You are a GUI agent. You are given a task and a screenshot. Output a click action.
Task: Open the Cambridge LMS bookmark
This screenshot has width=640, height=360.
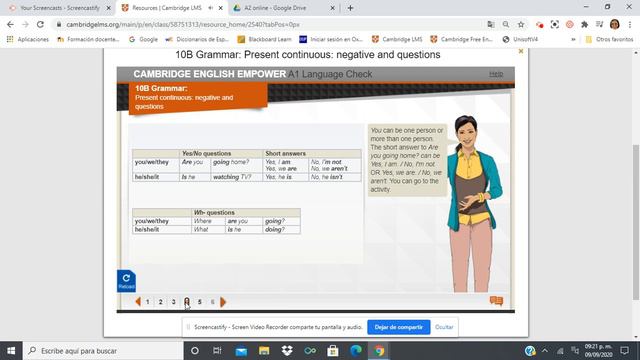coord(397,39)
